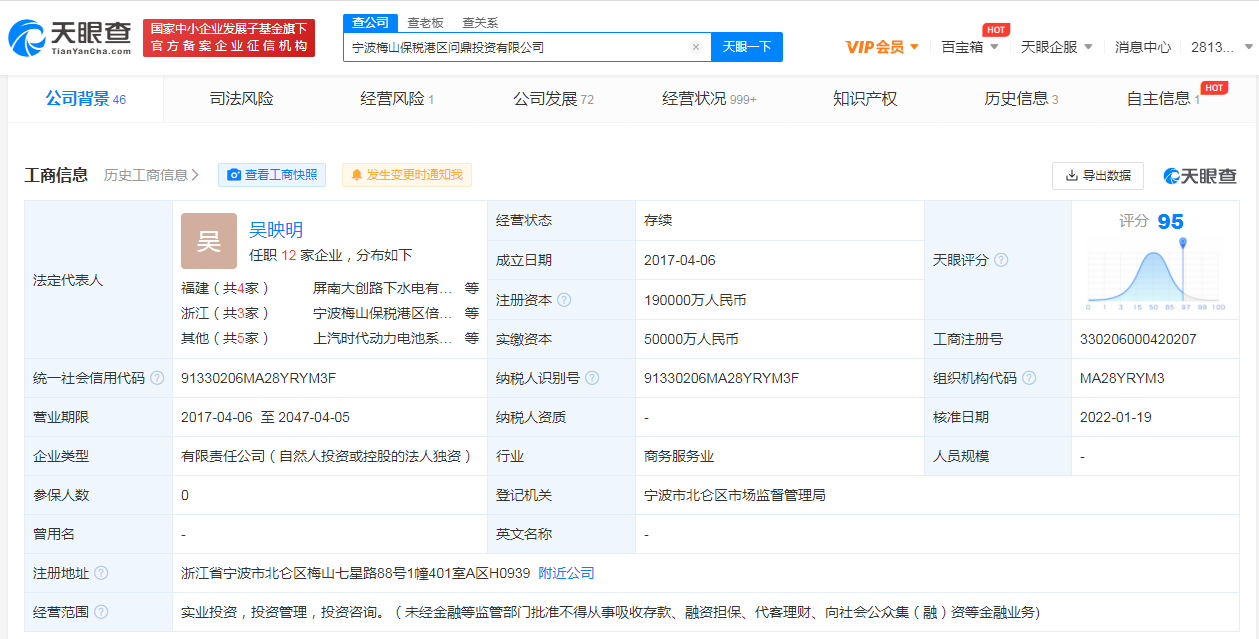The image size is (1259, 639).
Task: Switch to 经营风险 tab
Action: [x=397, y=99]
